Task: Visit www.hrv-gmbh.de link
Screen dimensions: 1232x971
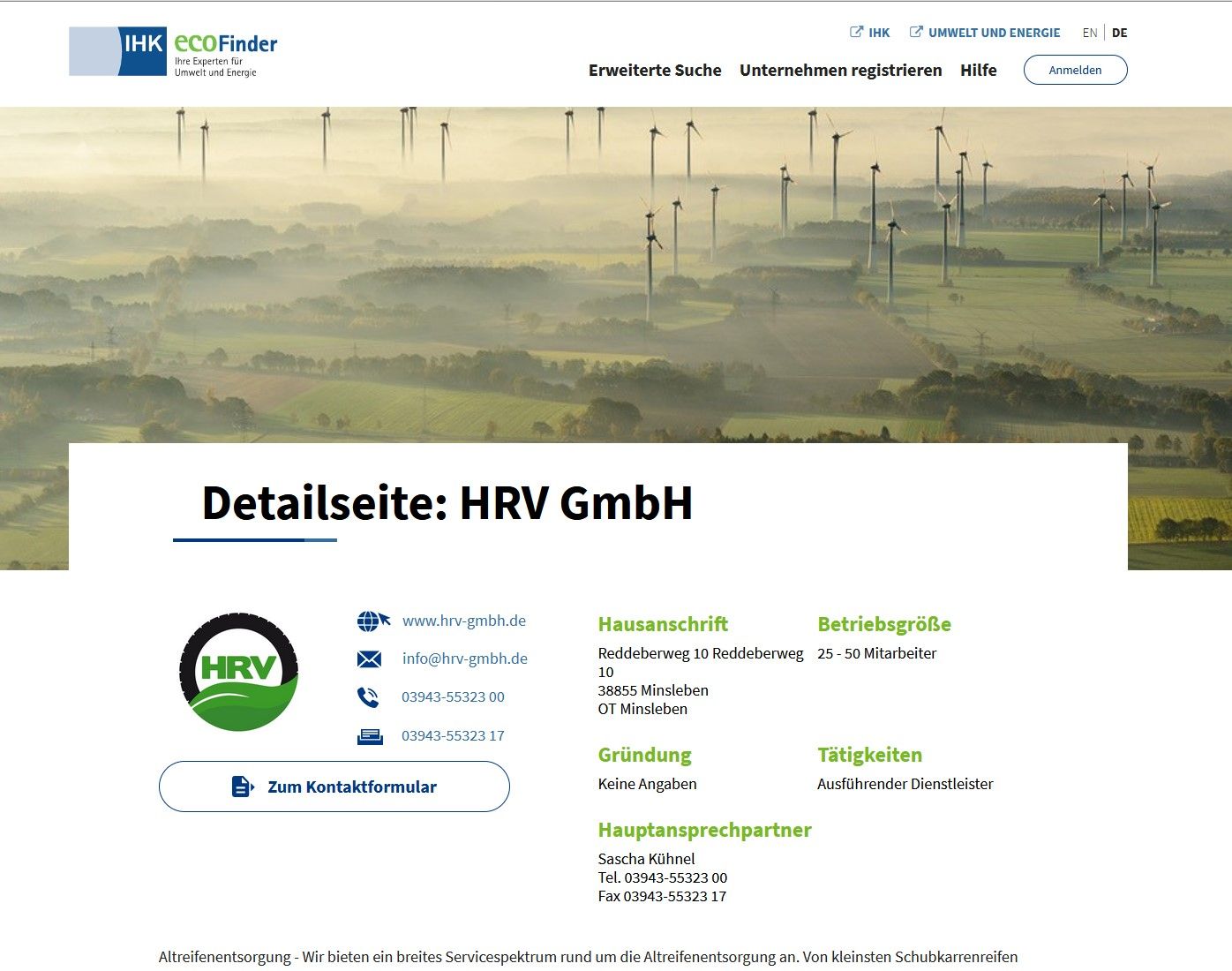Action: [x=464, y=621]
